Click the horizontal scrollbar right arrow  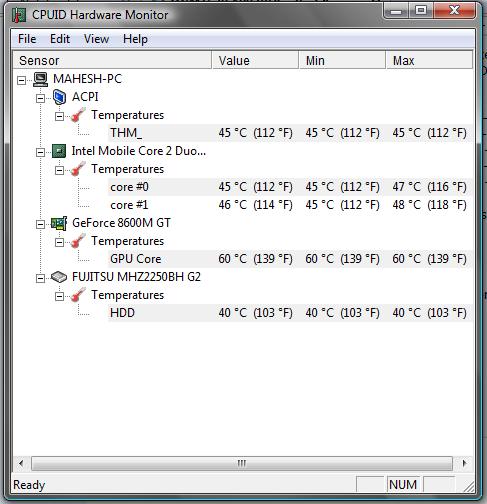click(464, 463)
